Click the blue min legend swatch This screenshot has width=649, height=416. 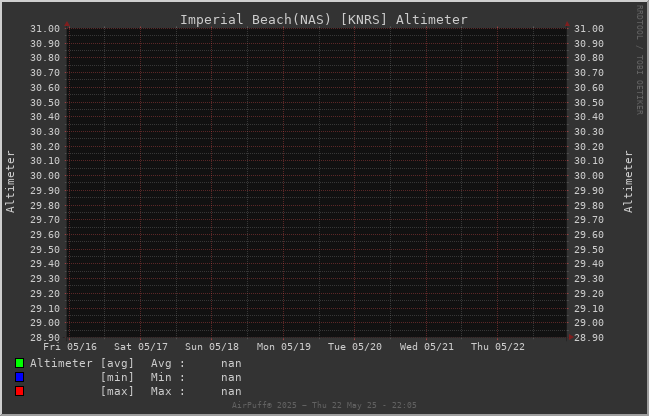(x=19, y=377)
